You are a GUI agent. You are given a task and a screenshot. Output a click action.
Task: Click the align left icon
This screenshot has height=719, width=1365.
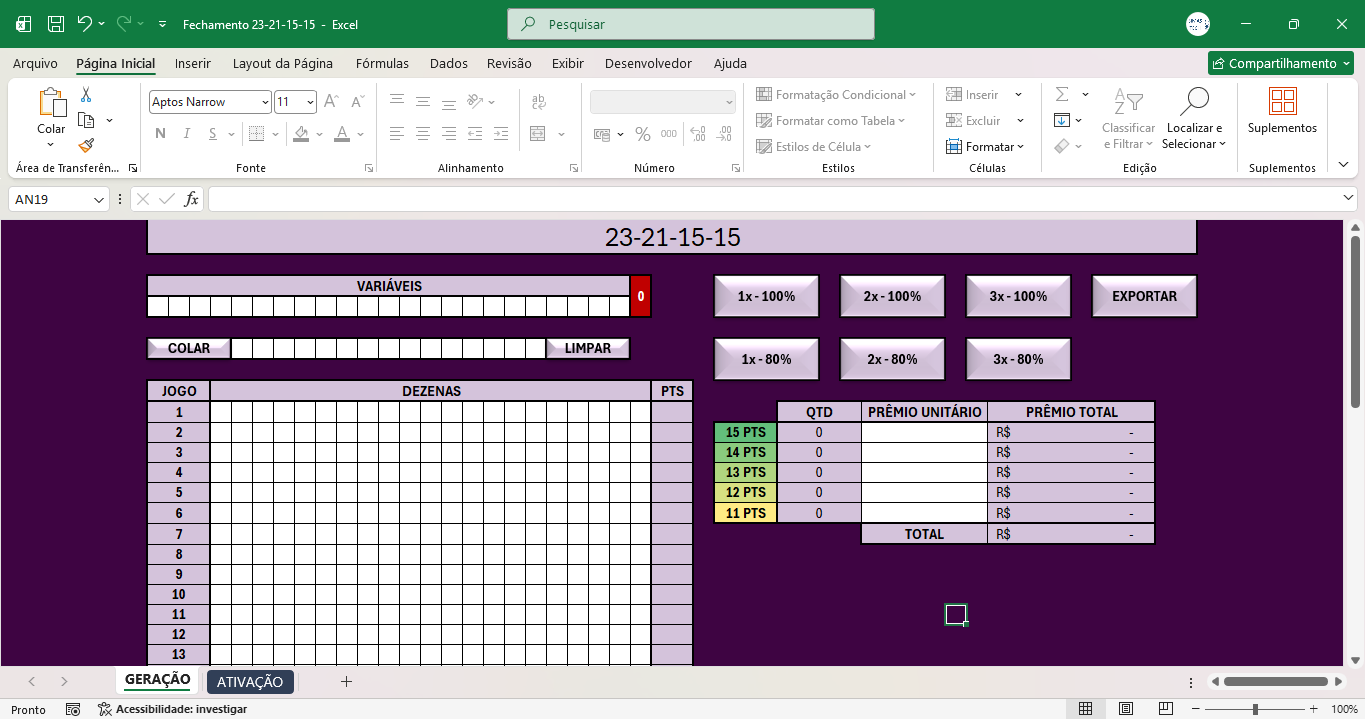point(397,134)
